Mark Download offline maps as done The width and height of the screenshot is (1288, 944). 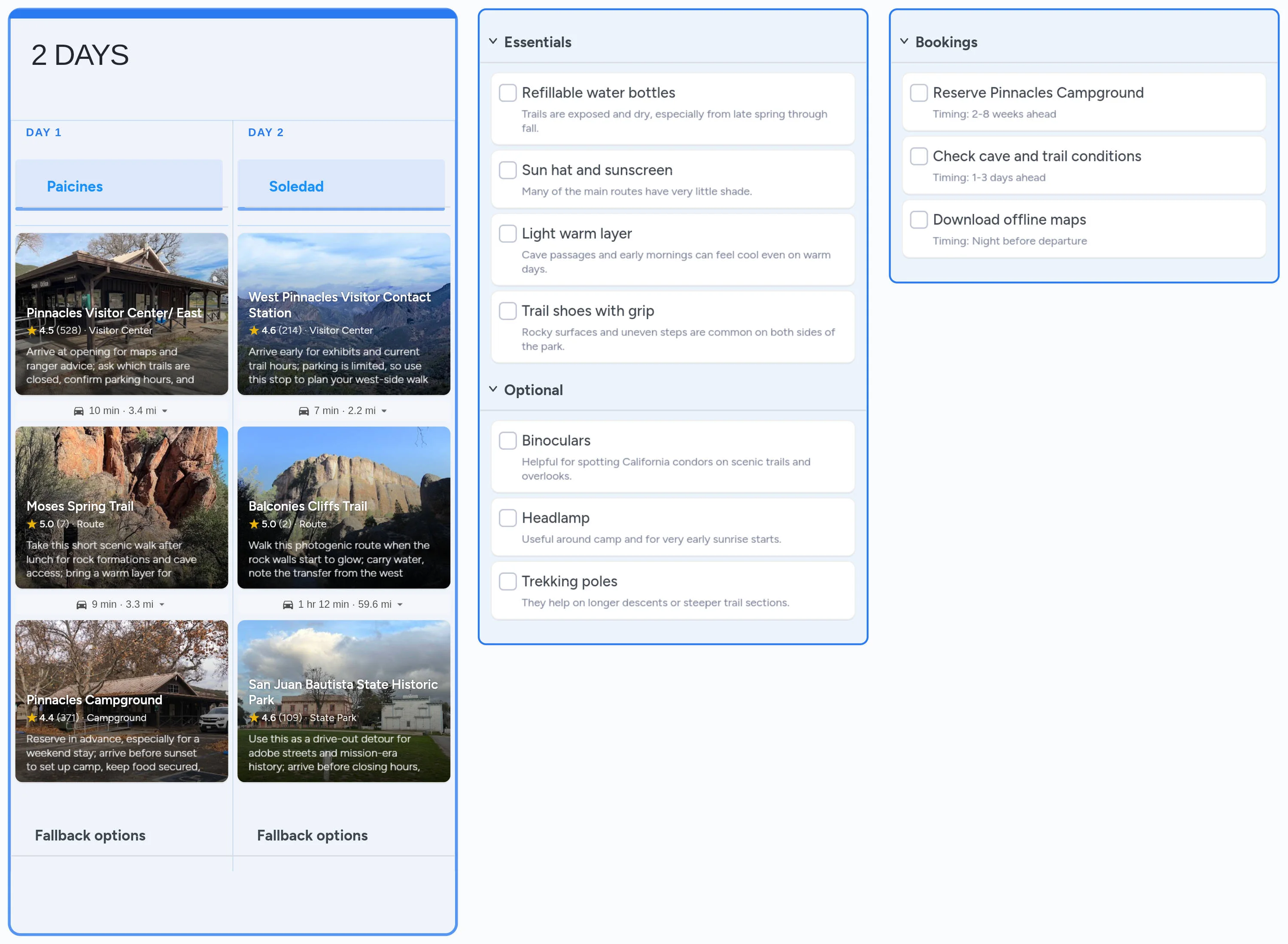(918, 219)
